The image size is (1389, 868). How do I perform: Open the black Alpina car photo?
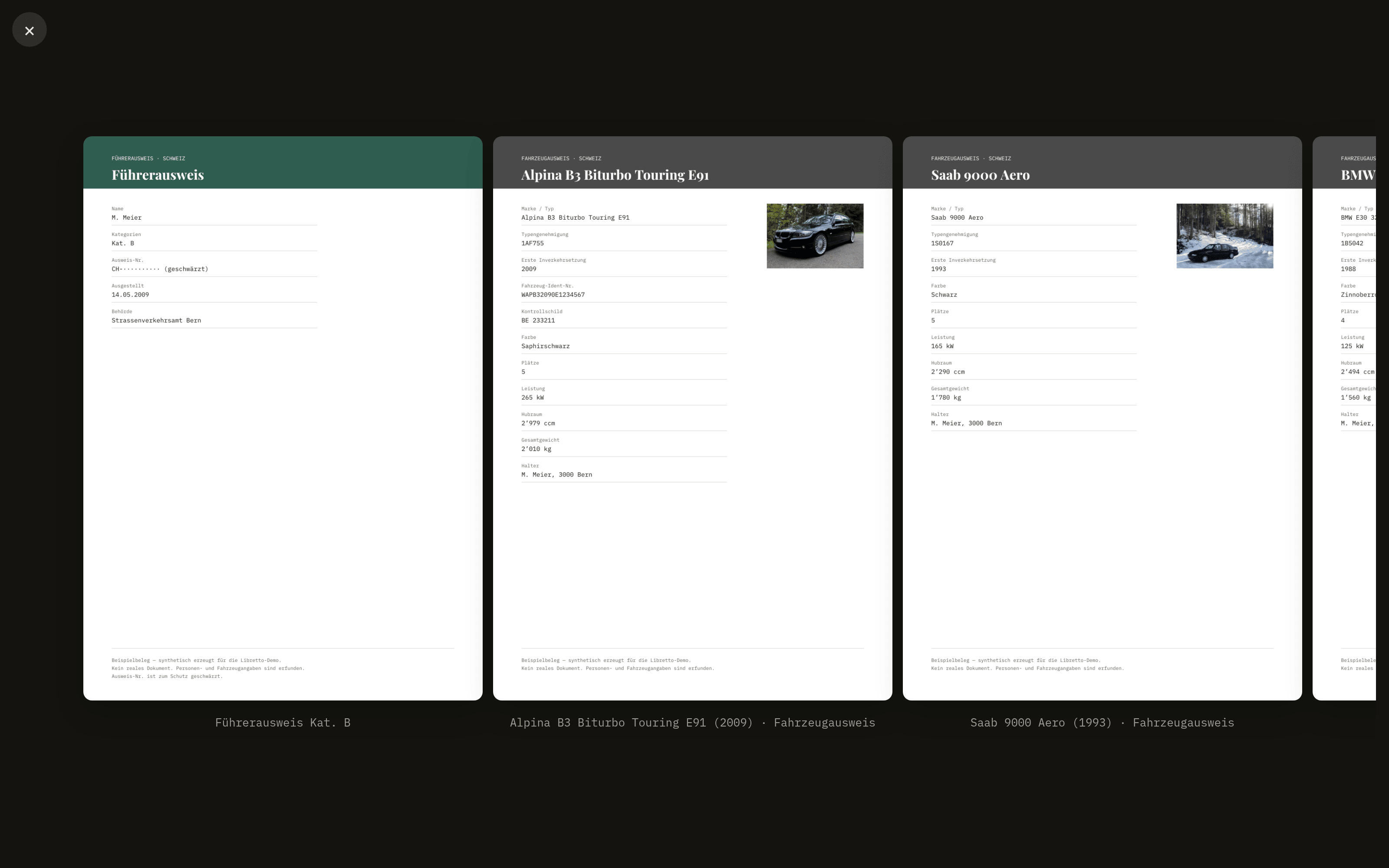814,235
